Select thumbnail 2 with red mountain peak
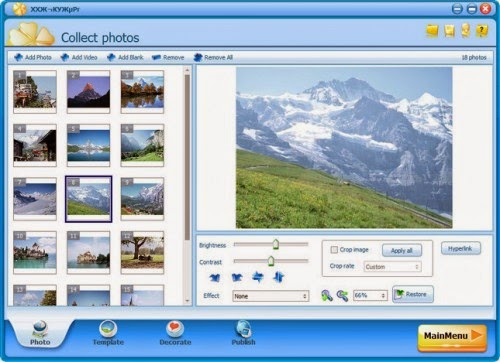 pyautogui.click(x=88, y=92)
